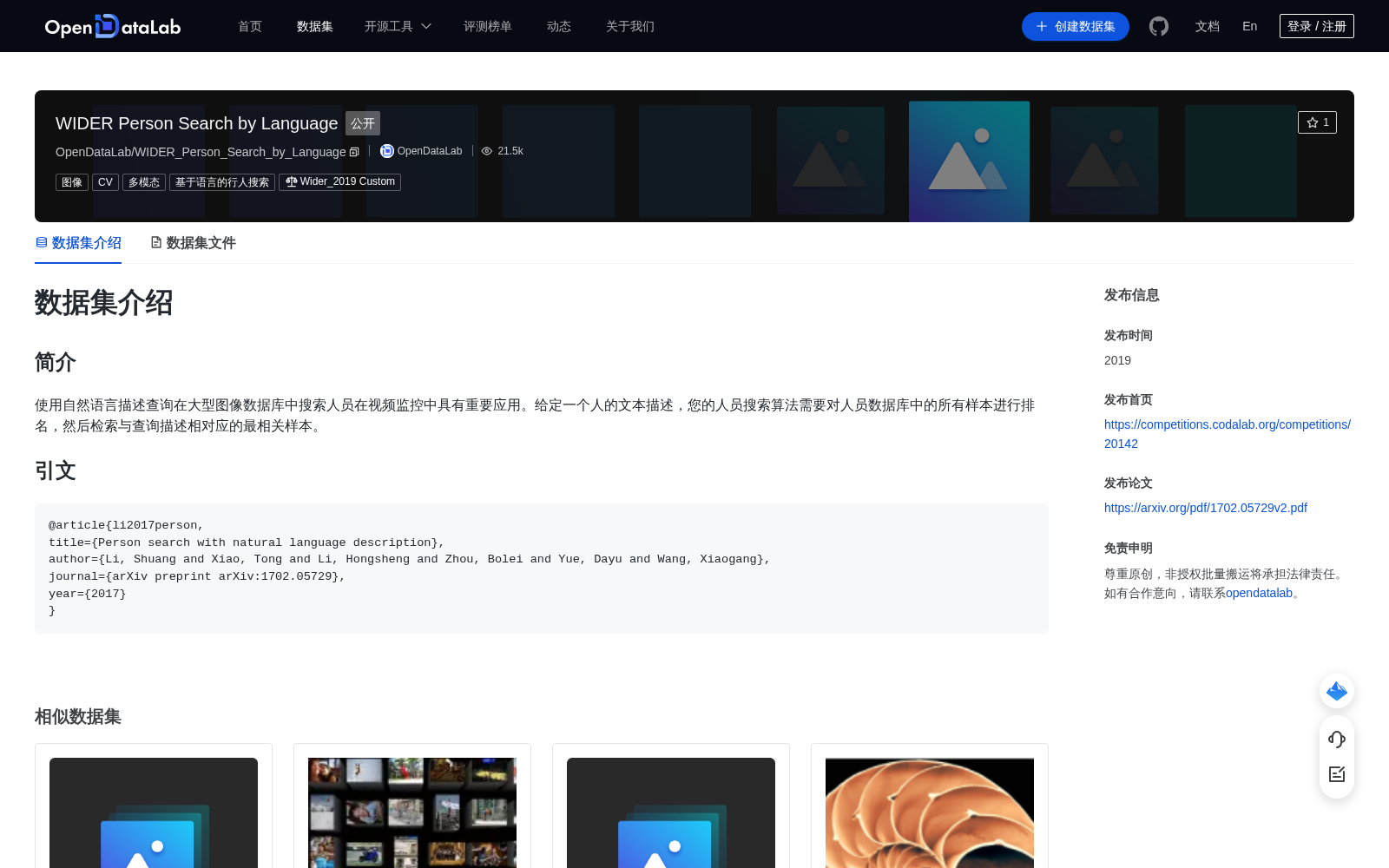The height and width of the screenshot is (868, 1389).
Task: Open the headset customer support icon
Action: (1337, 740)
